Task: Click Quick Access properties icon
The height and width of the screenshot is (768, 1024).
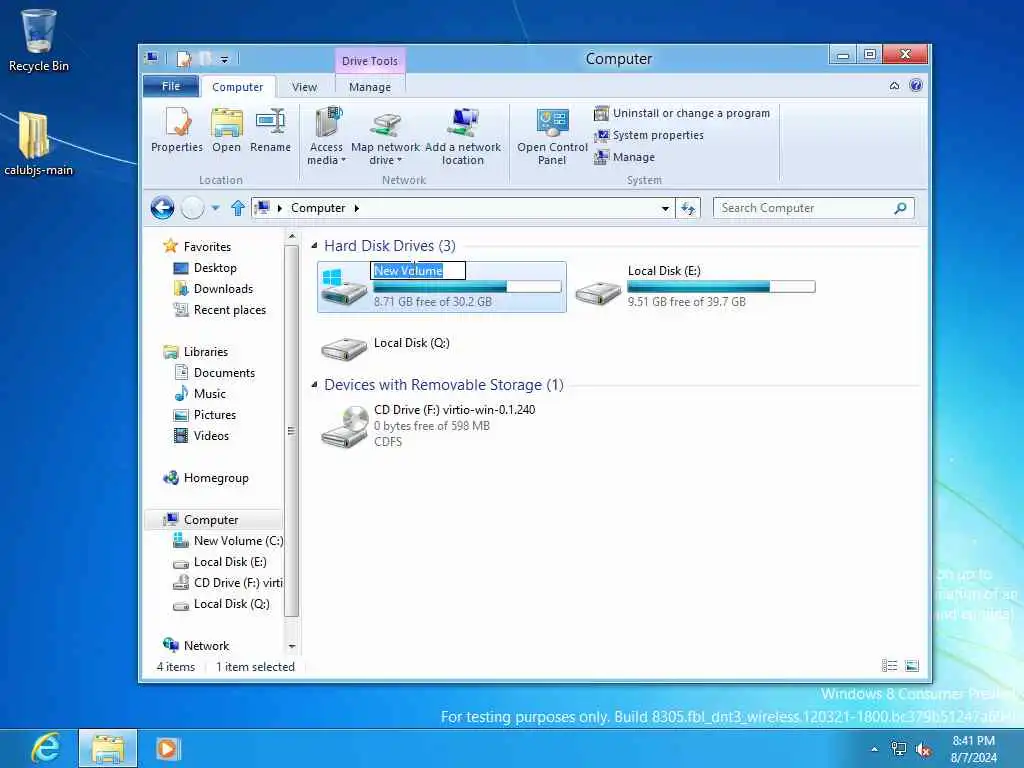Action: 184,59
